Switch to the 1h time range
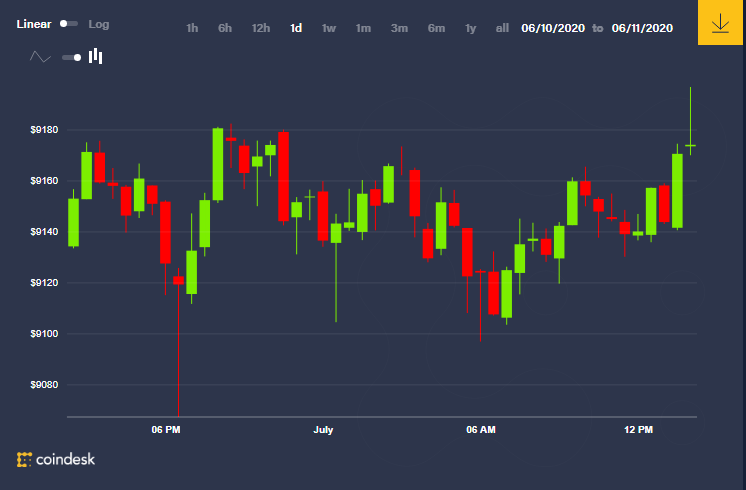 pyautogui.click(x=192, y=28)
